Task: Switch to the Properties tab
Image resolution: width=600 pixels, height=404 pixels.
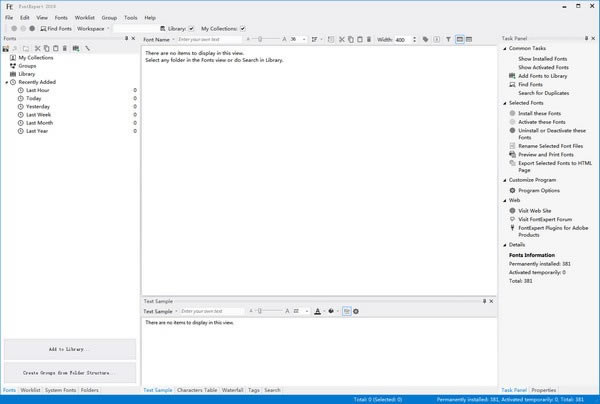Action: (544, 390)
